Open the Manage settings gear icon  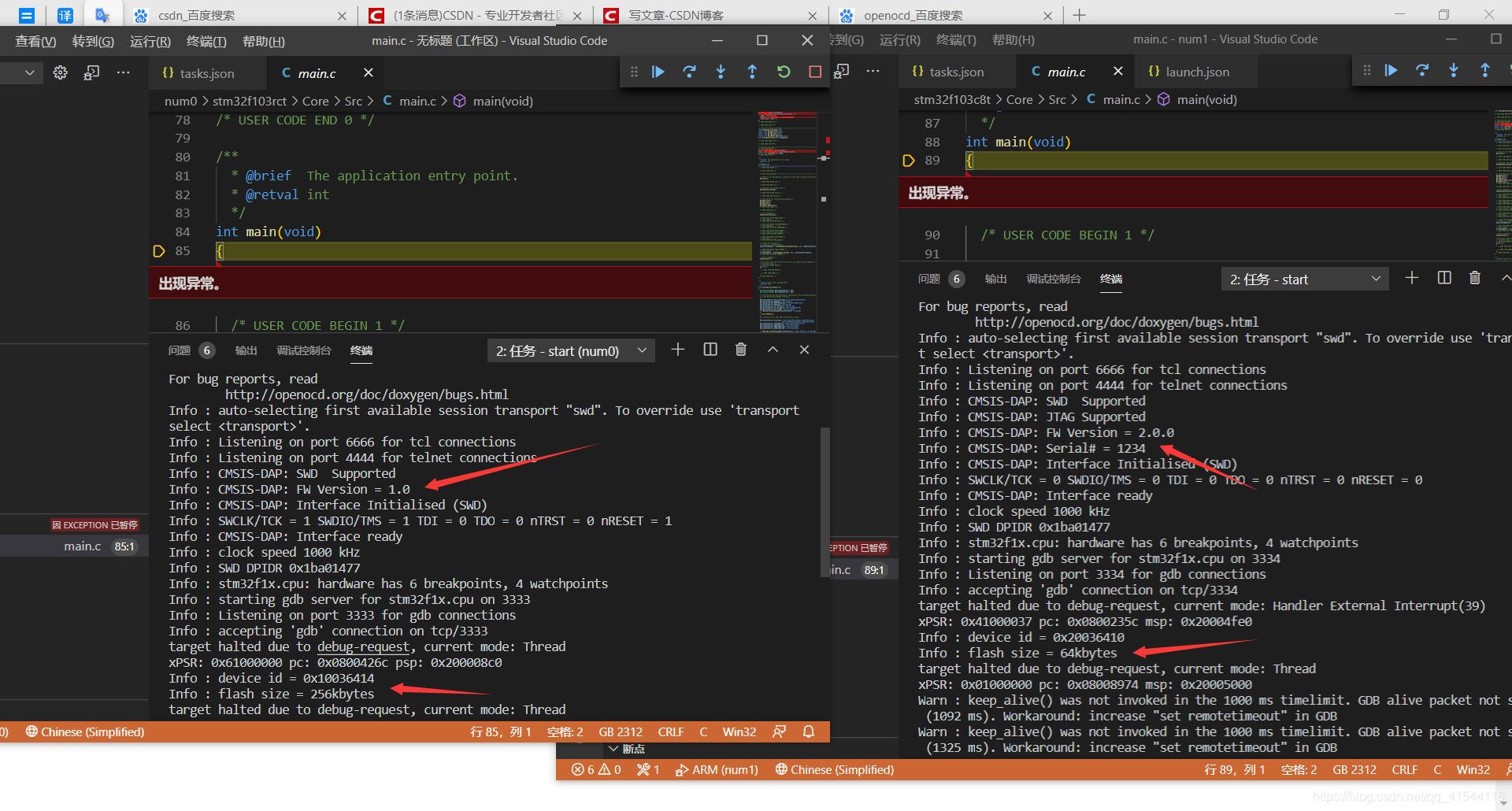(60, 72)
